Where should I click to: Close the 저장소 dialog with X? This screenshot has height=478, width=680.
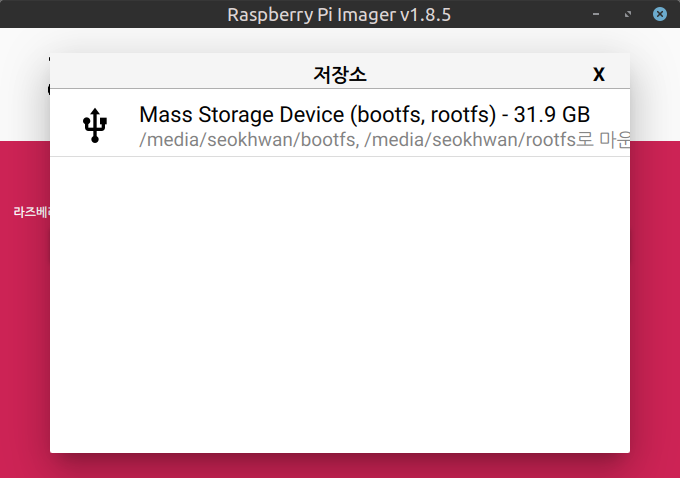599,74
